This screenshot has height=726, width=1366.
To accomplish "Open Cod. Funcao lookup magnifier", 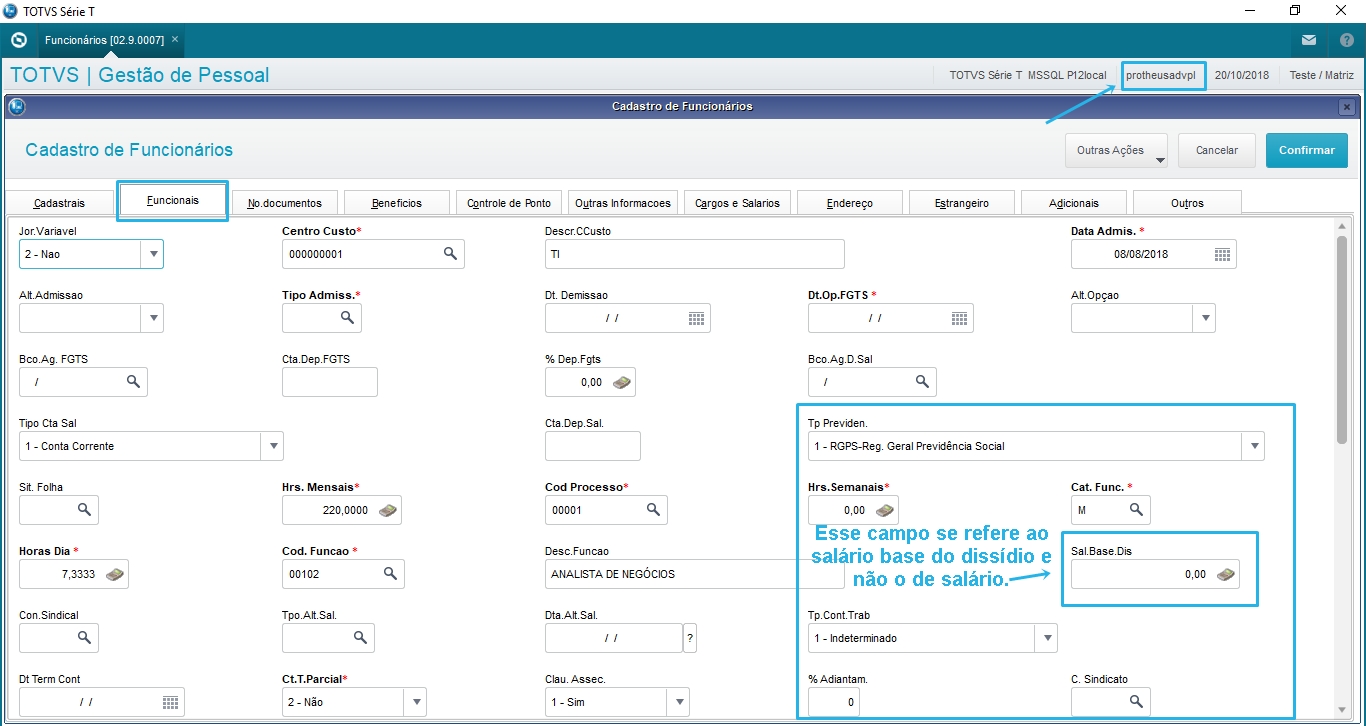I will click(x=390, y=574).
